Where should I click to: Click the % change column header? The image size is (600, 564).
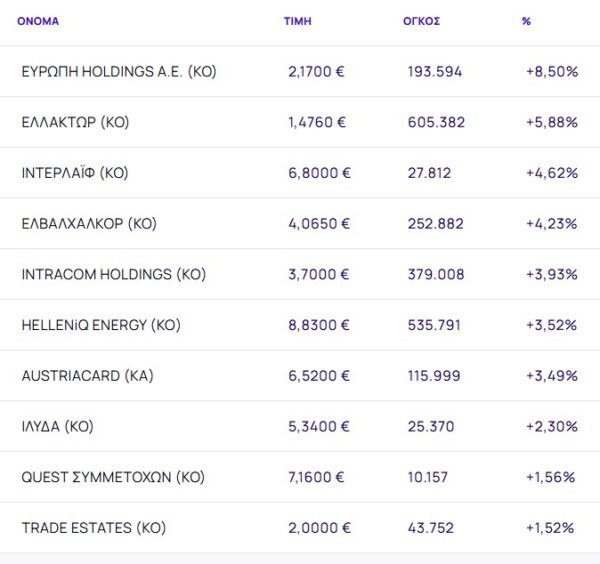point(526,21)
